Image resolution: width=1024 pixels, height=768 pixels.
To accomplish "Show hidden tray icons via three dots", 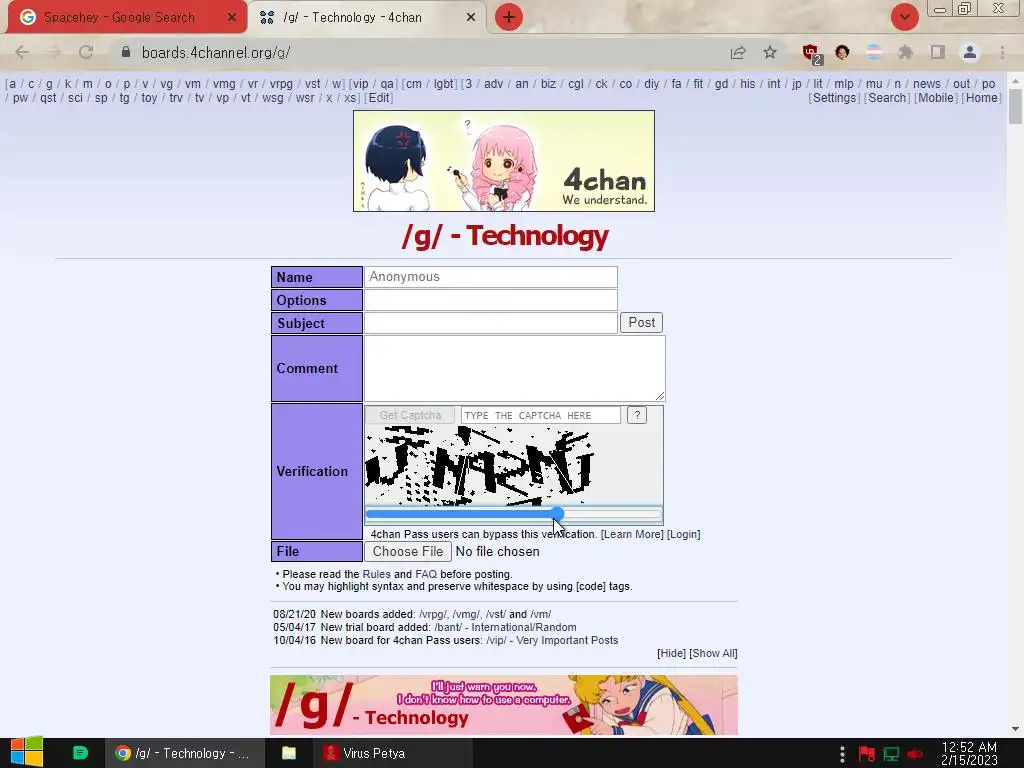I will coord(842,754).
